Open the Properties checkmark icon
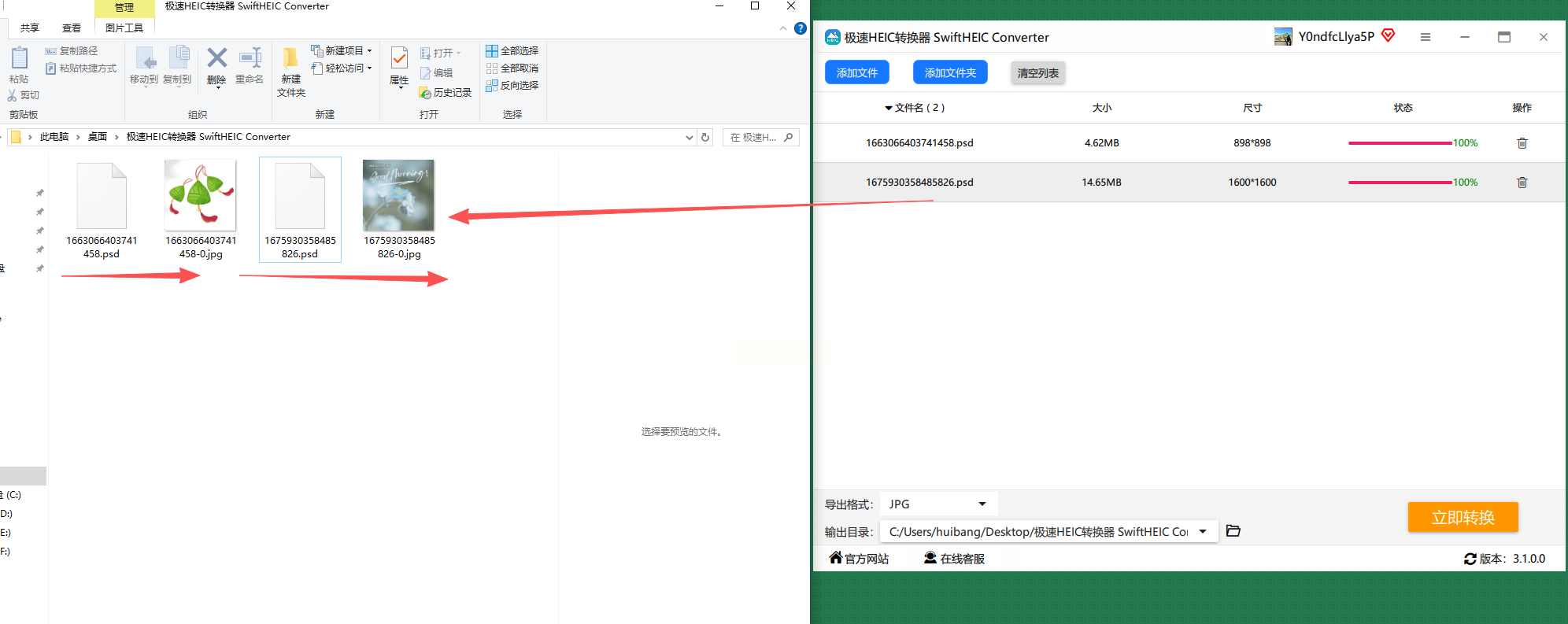The image size is (1568, 624). coord(399,58)
